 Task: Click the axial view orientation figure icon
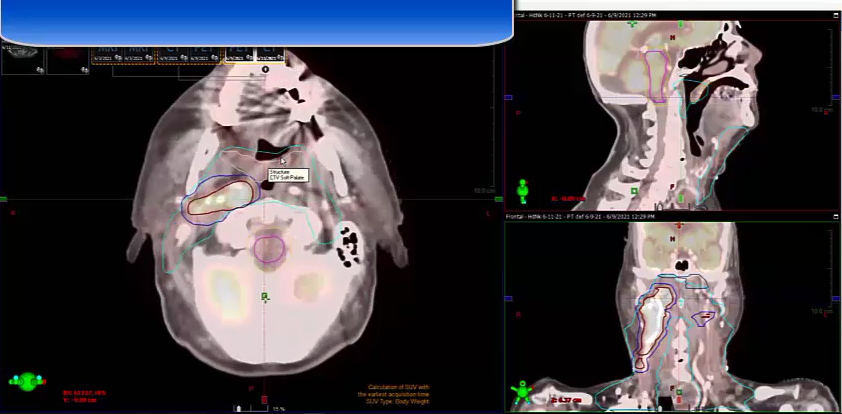pyautogui.click(x=28, y=381)
